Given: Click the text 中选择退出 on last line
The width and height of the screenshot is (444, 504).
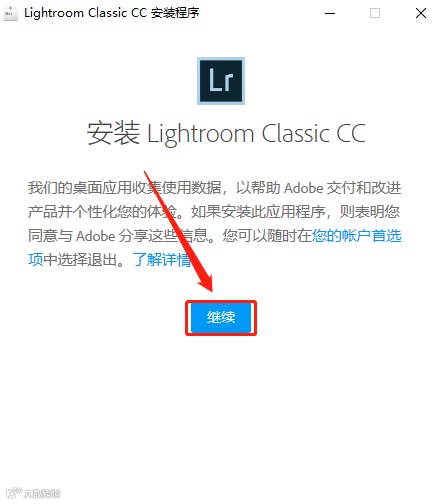Looking at the screenshot, I should coord(80,260).
